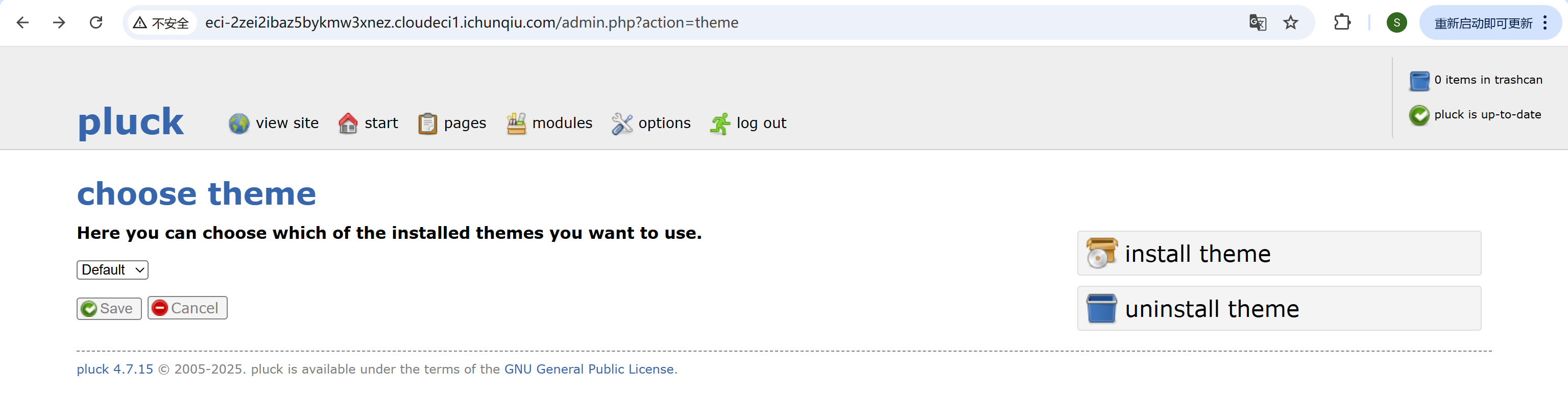Click the pluck 4.7.15 version link
The height and width of the screenshot is (420, 1568).
(x=115, y=369)
